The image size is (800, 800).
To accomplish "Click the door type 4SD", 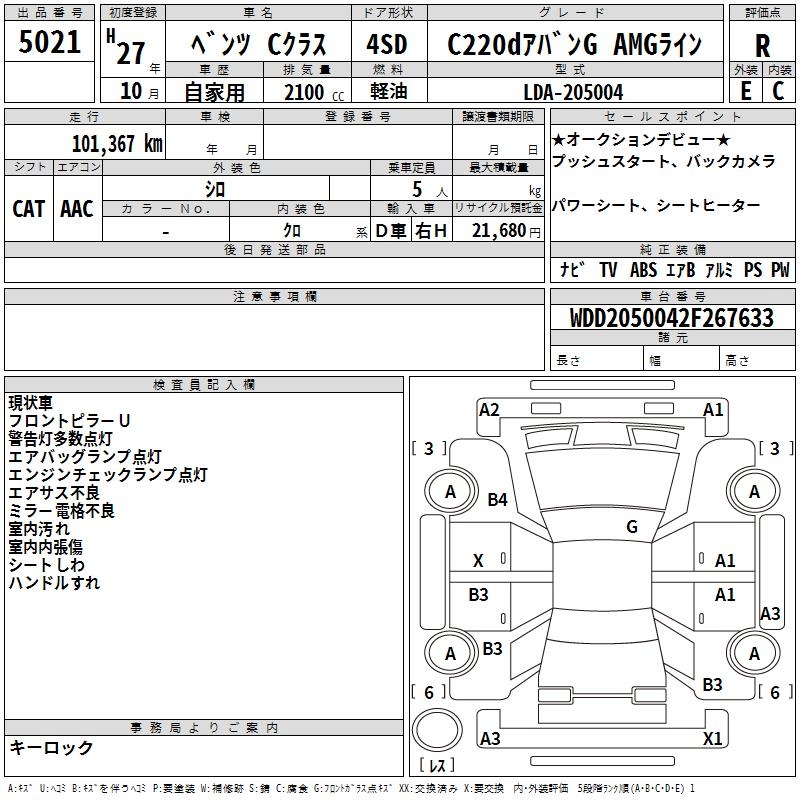I will pos(387,44).
